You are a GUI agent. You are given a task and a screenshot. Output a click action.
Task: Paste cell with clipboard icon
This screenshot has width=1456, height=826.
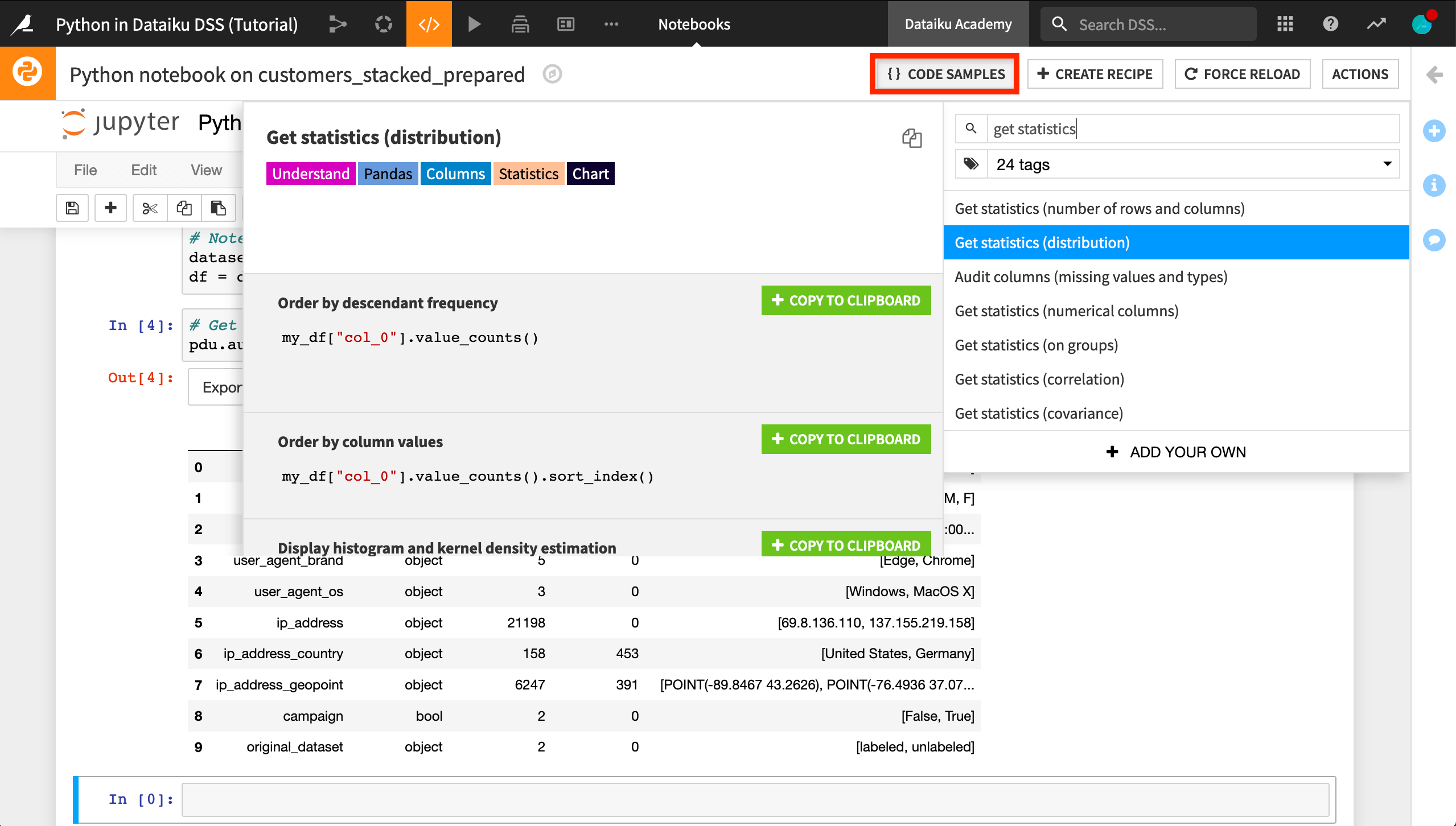point(218,208)
